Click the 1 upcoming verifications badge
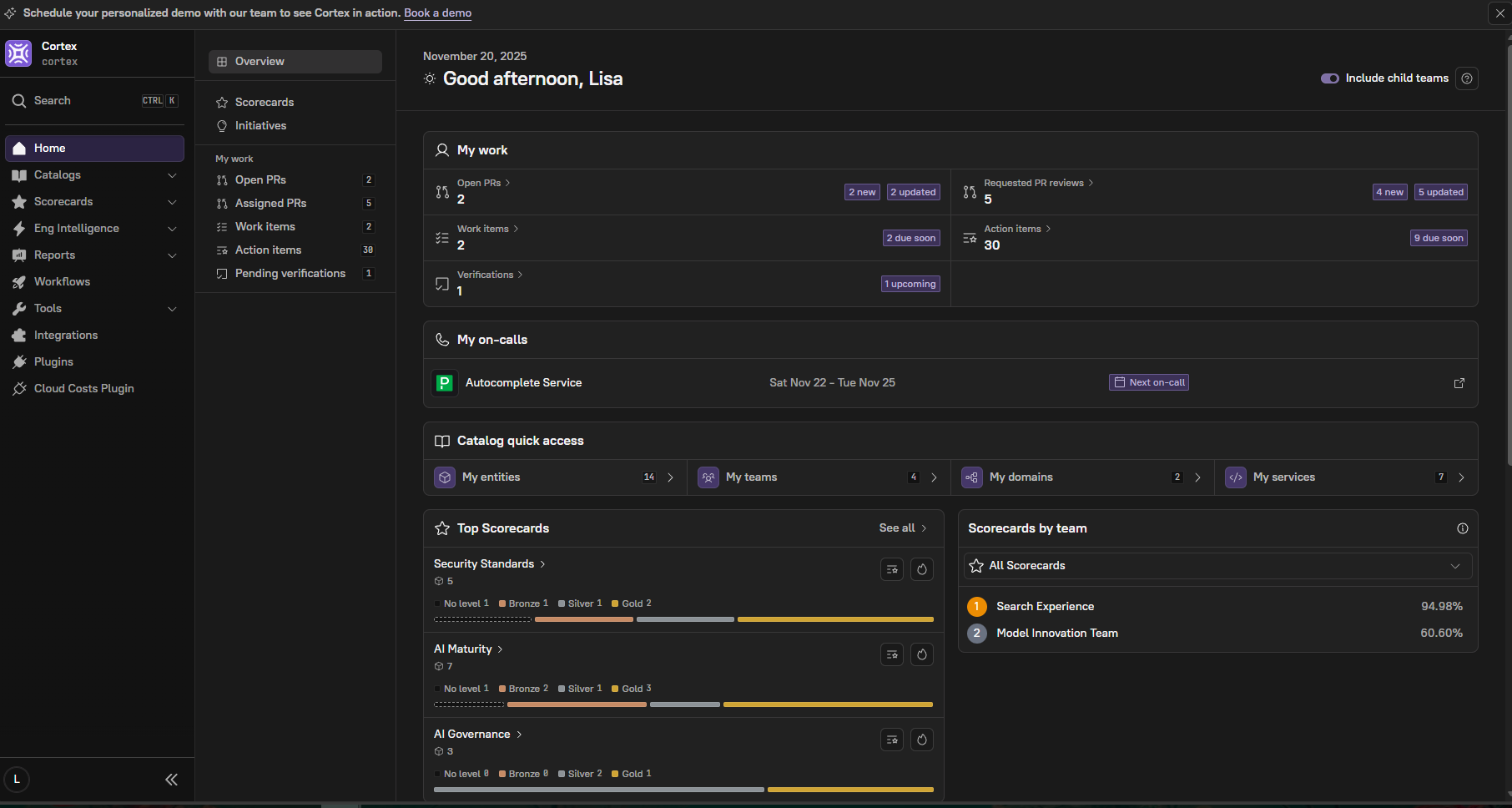This screenshot has height=808, width=1512. click(910, 284)
